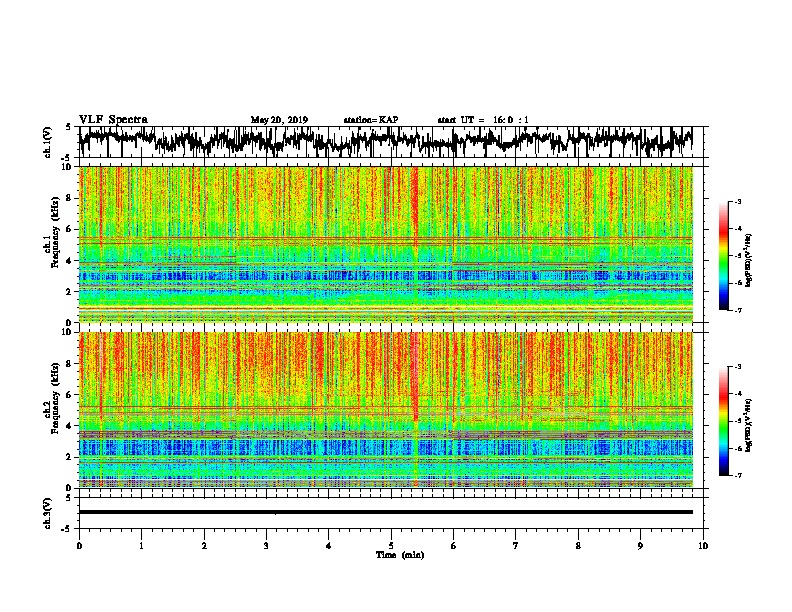Click time axis tick label 2
Screen dimensions: 792x612
(204, 546)
